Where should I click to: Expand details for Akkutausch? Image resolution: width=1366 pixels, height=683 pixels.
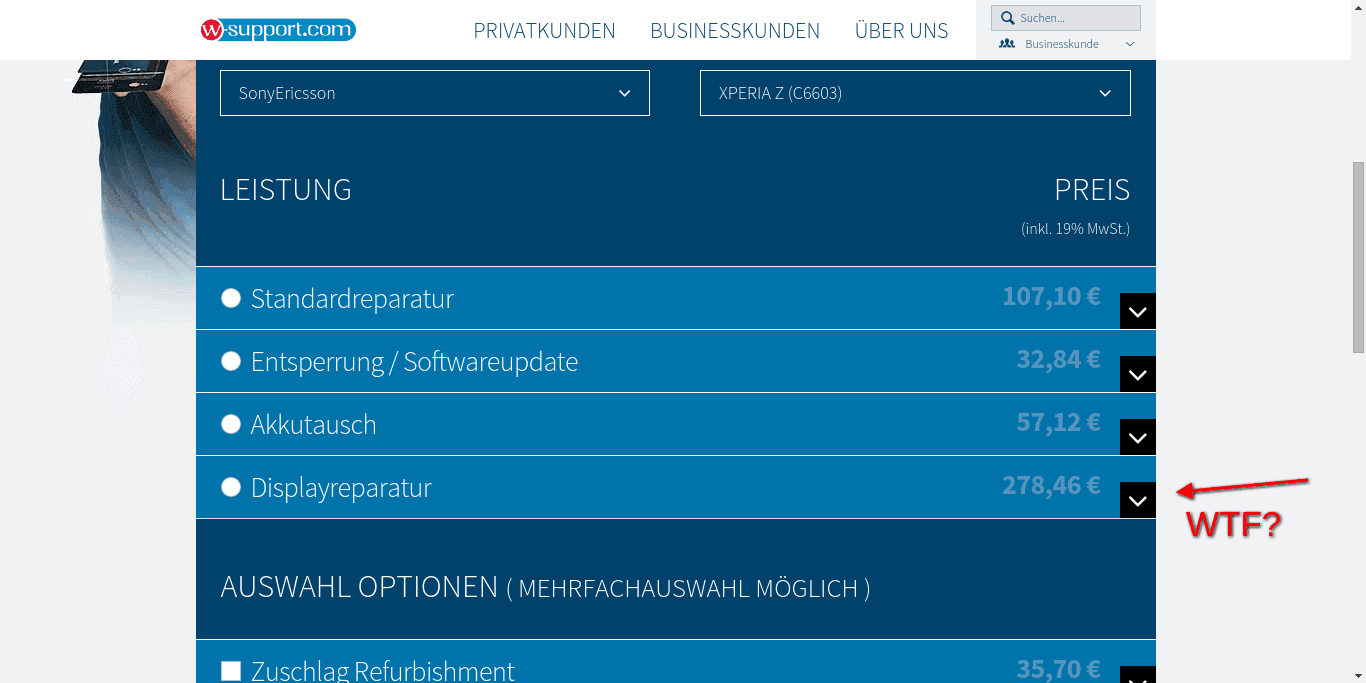tap(1138, 437)
